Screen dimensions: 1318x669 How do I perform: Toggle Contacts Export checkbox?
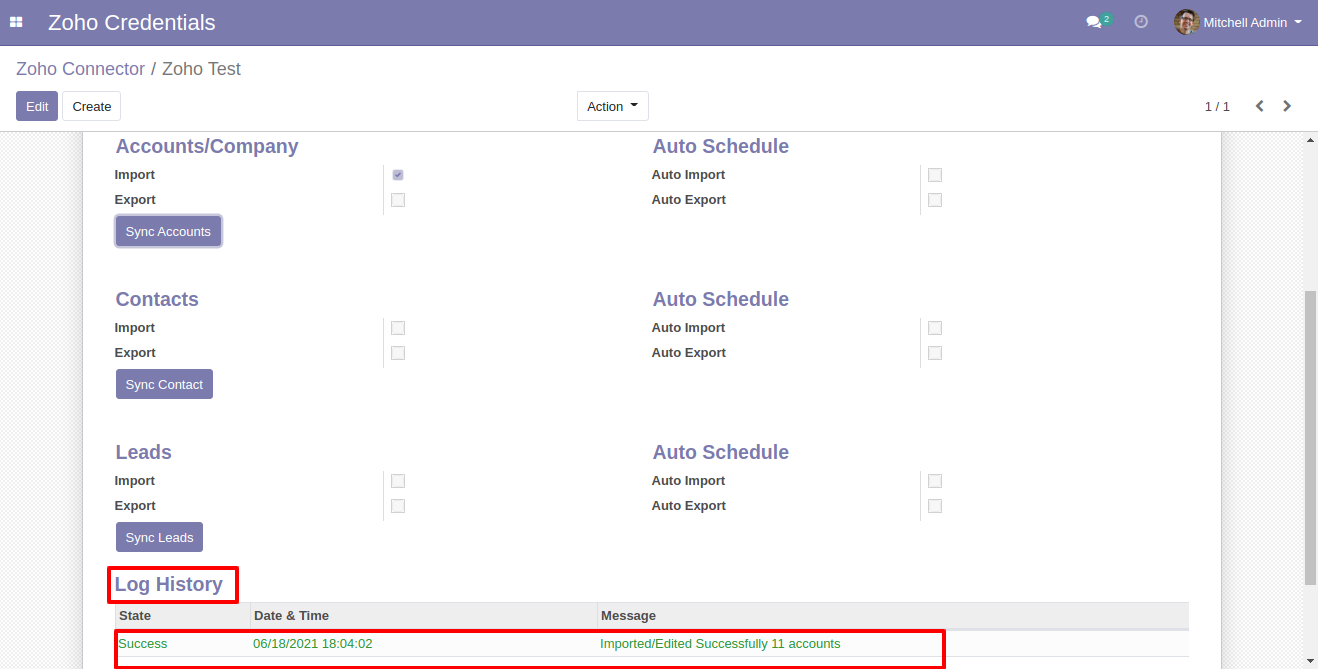click(398, 353)
